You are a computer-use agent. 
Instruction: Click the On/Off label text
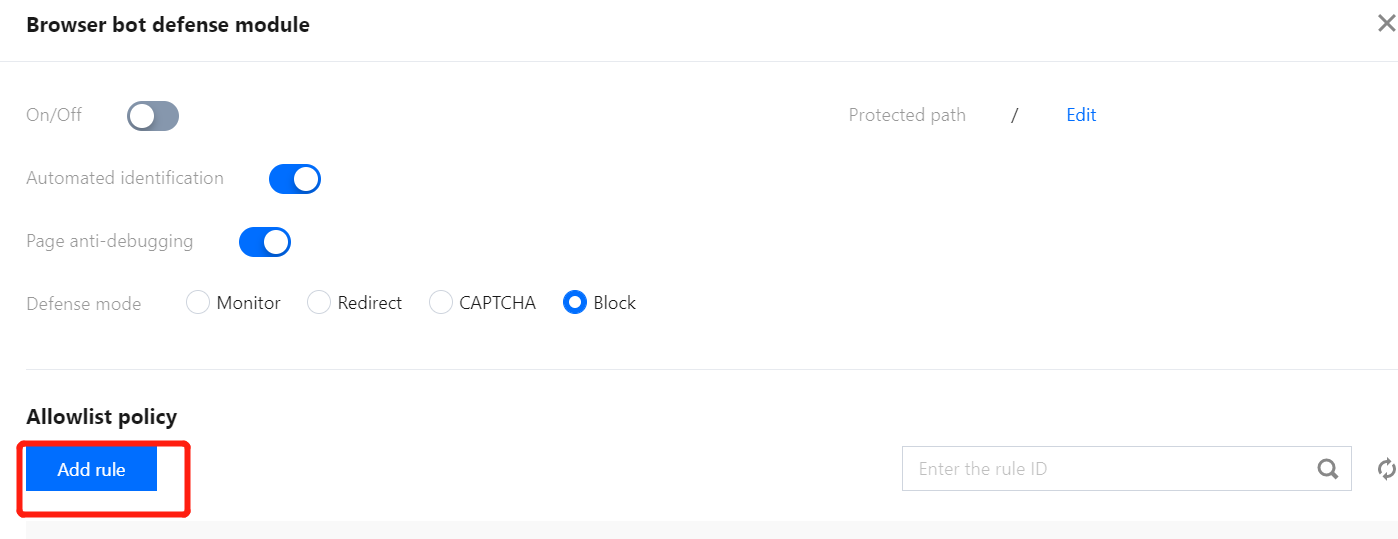click(x=54, y=115)
